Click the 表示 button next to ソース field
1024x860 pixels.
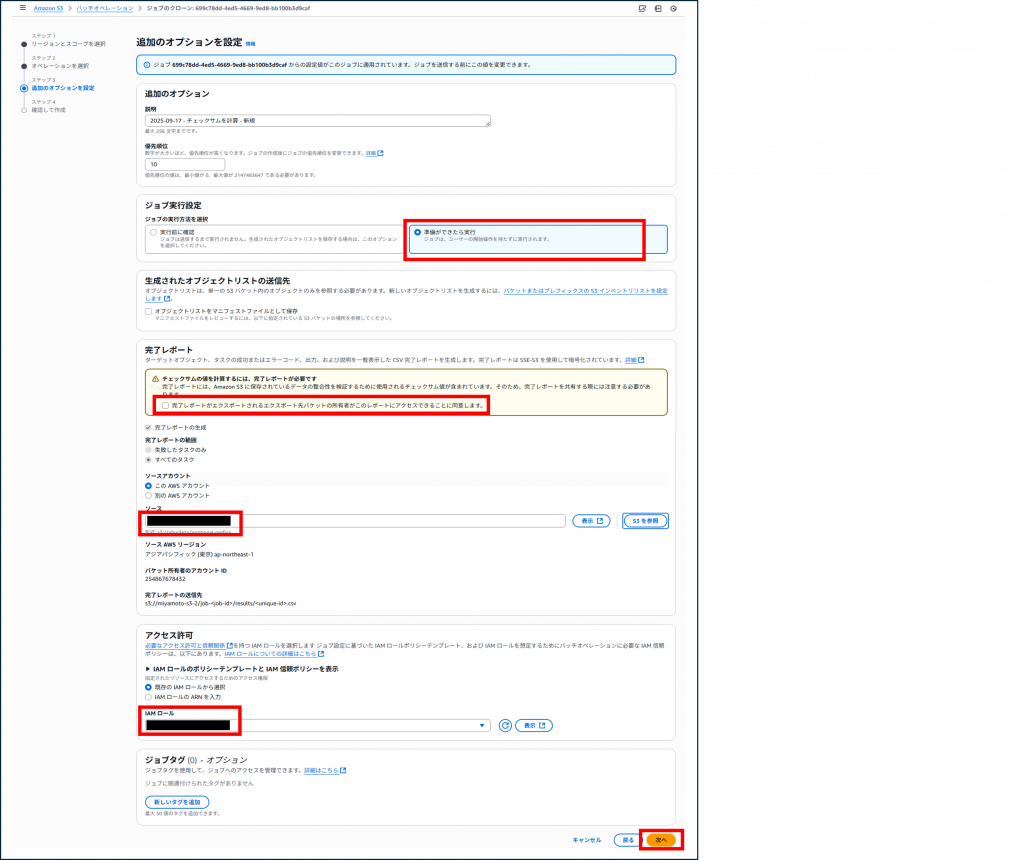[x=590, y=521]
